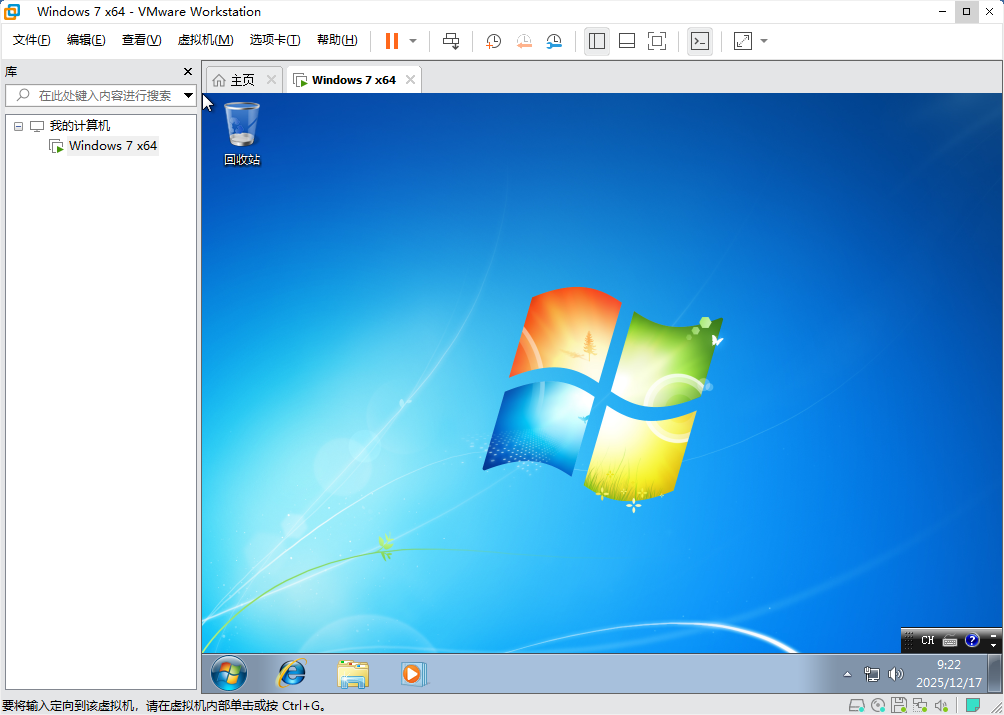Open the 选项卡(T) menu

275,40
